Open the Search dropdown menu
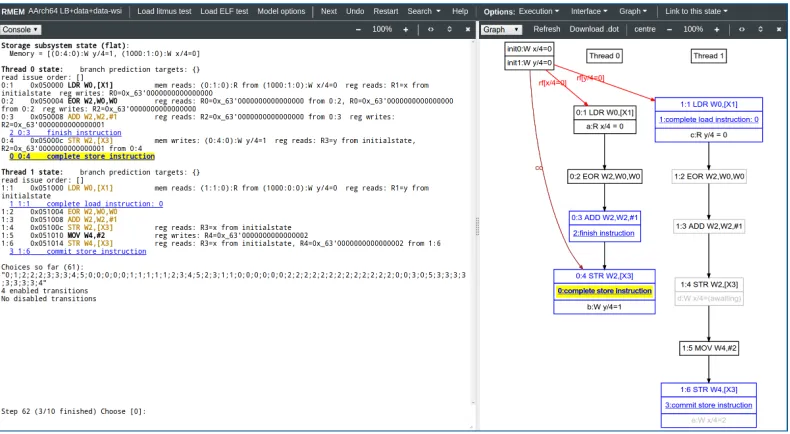 (x=424, y=11)
